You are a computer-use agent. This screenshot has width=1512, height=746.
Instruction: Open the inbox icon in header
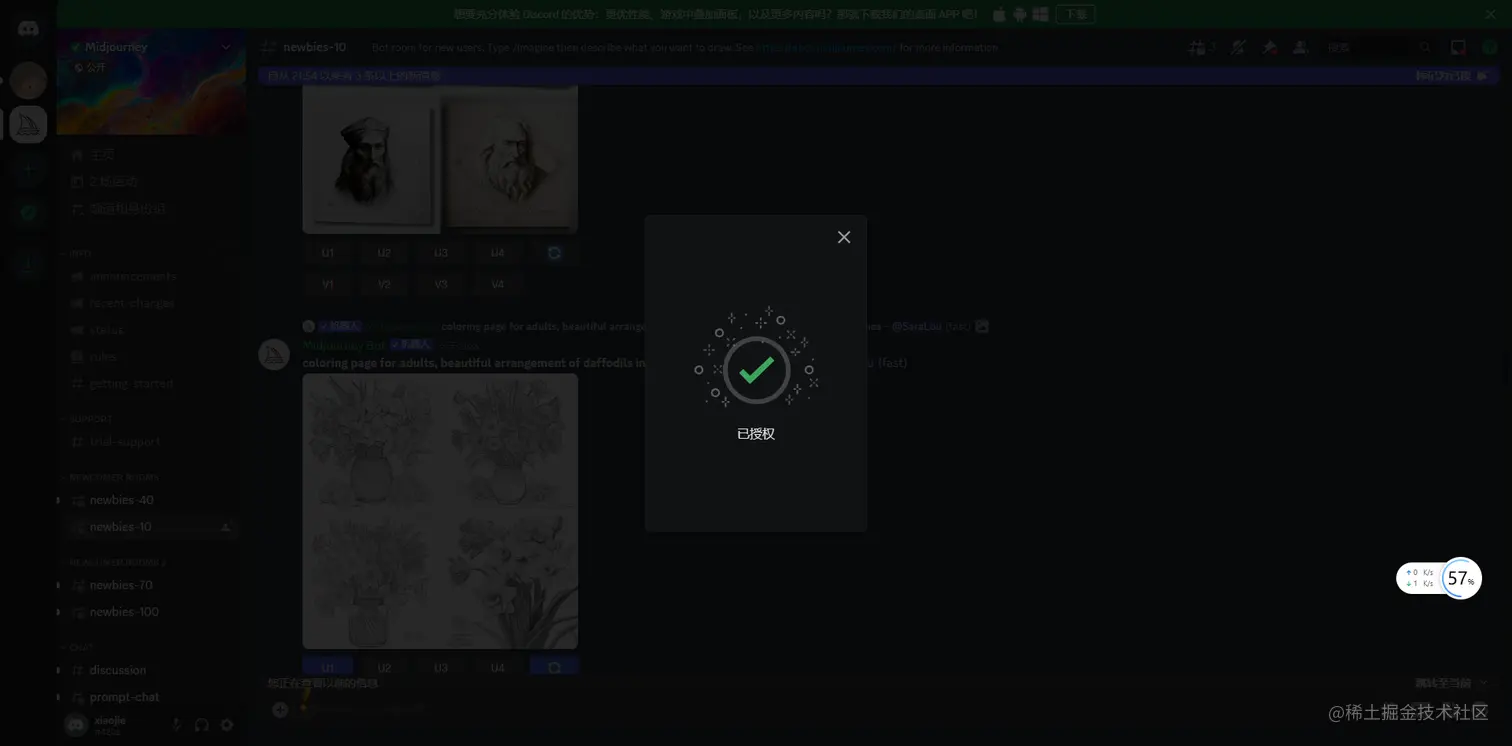tap(1459, 47)
